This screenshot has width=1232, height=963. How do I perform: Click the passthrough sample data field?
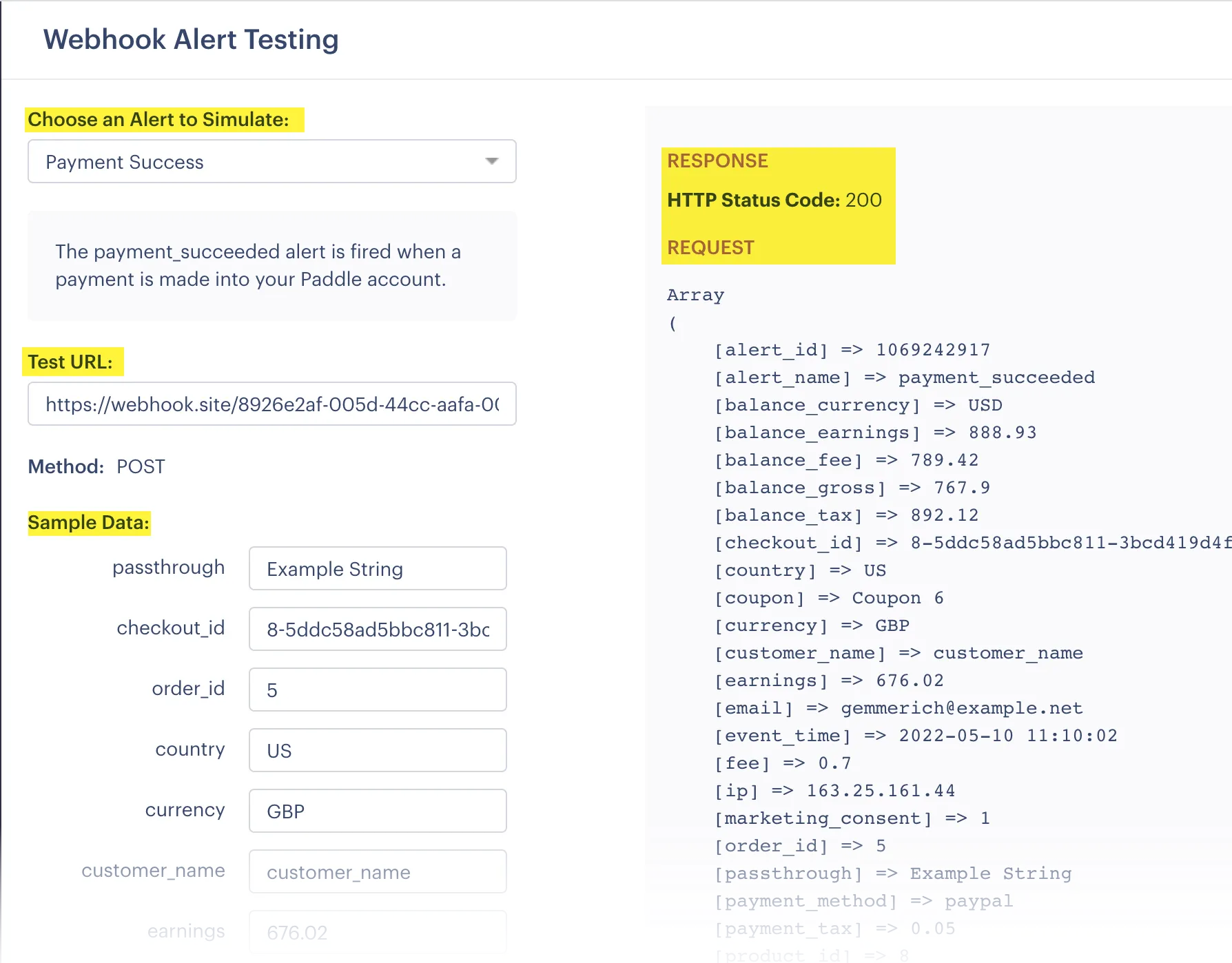tap(377, 568)
